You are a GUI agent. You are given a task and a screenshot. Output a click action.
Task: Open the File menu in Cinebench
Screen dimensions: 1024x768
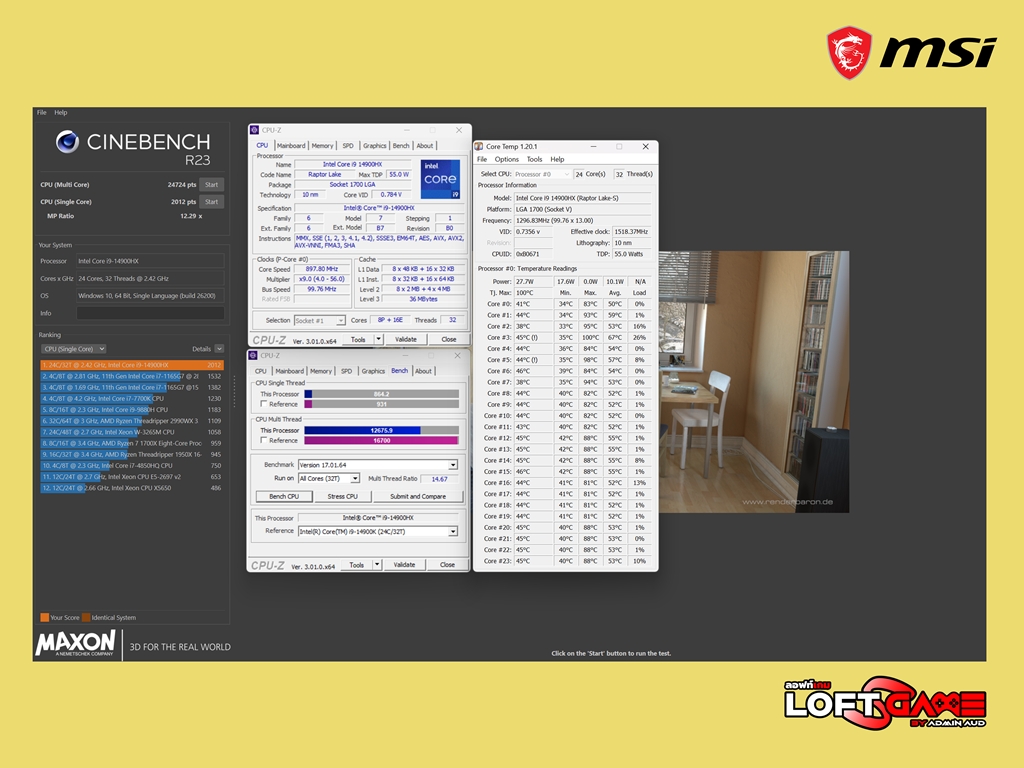[x=42, y=112]
